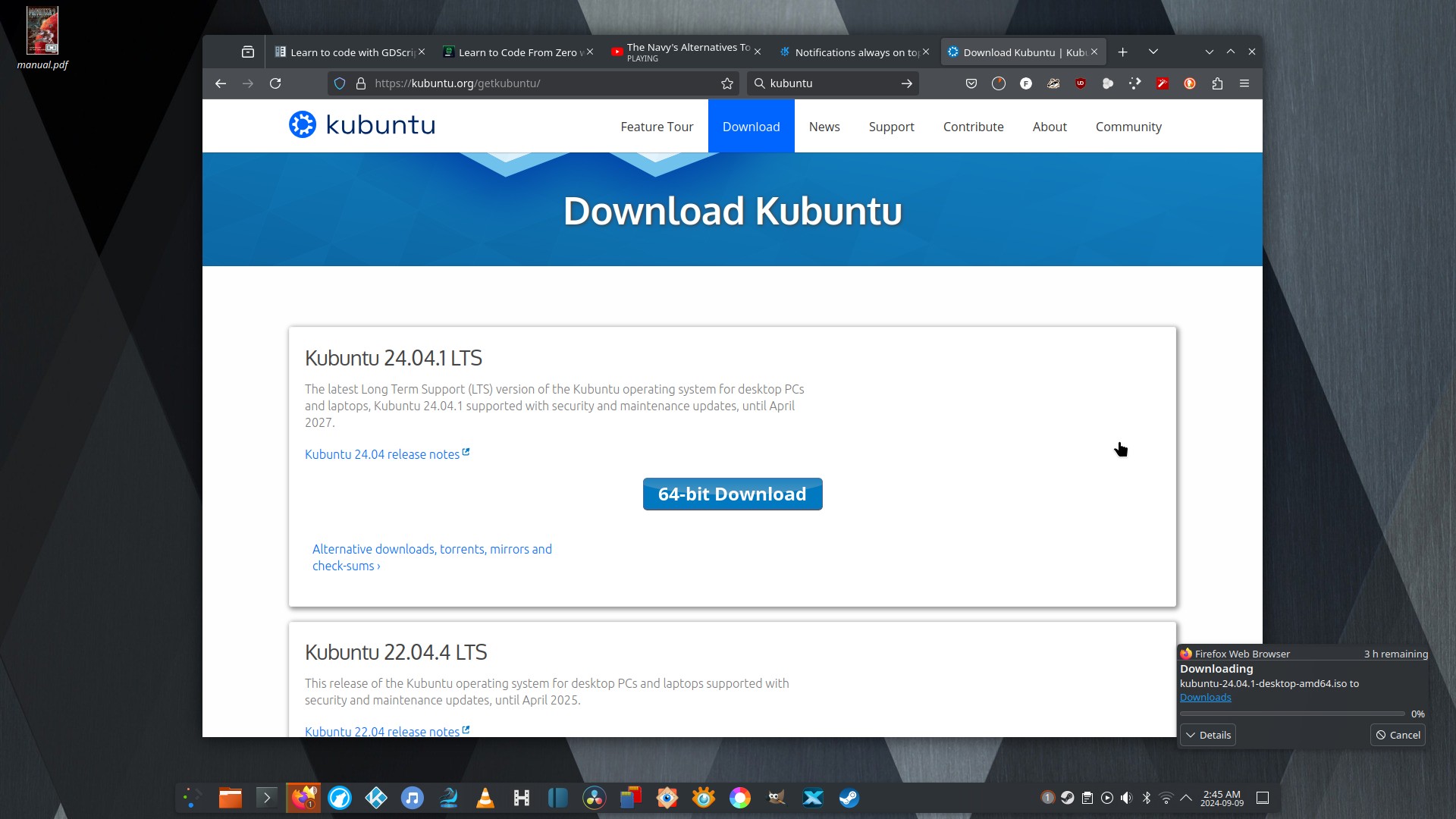
Task: Save page to Pocket
Action: pos(971,83)
